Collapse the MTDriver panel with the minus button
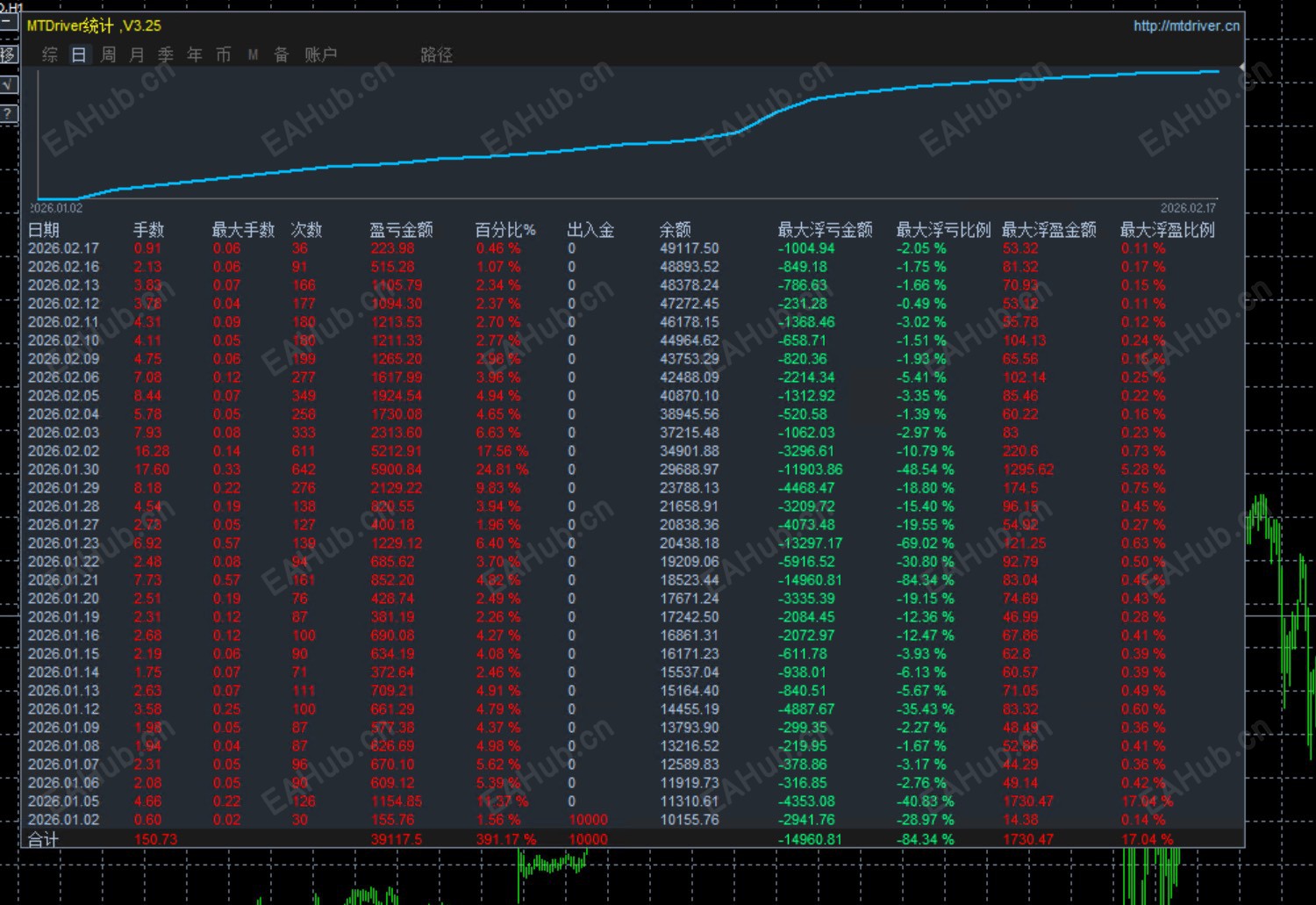This screenshot has width=1316, height=905. tap(8, 22)
